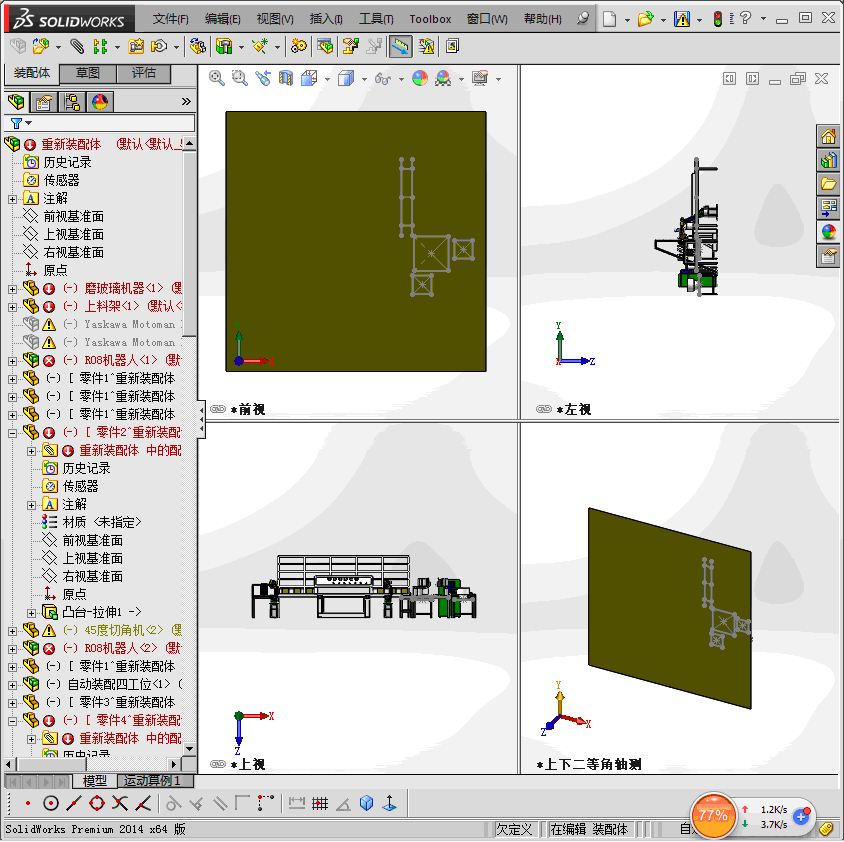The height and width of the screenshot is (842, 844).
Task: Expand the 注解 tree node
Action: pyautogui.click(x=12, y=199)
